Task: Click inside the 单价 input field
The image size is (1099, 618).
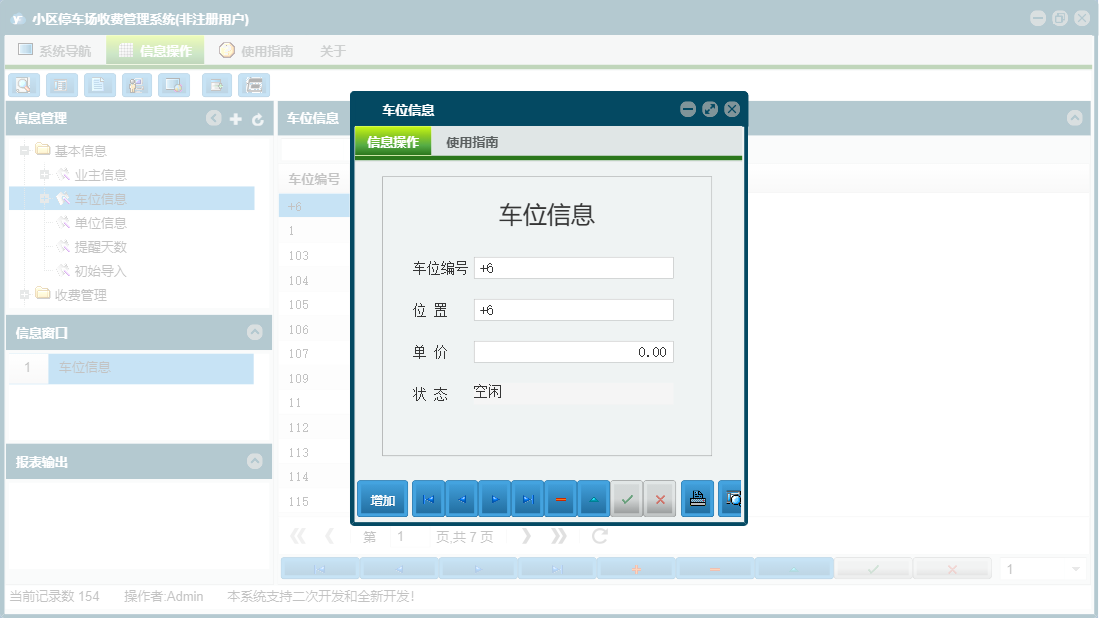Action: pos(575,351)
